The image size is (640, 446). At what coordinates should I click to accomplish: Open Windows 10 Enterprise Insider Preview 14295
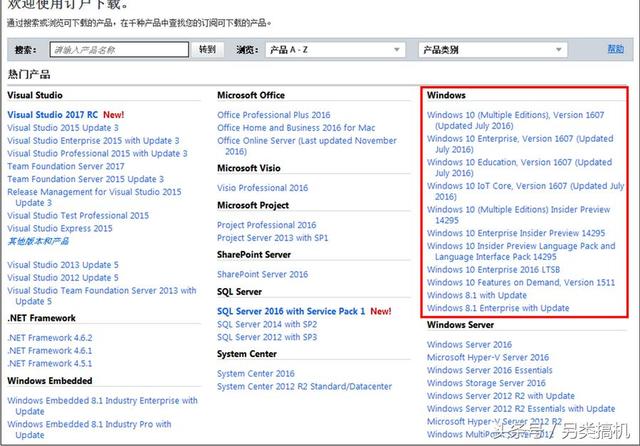[x=516, y=233]
